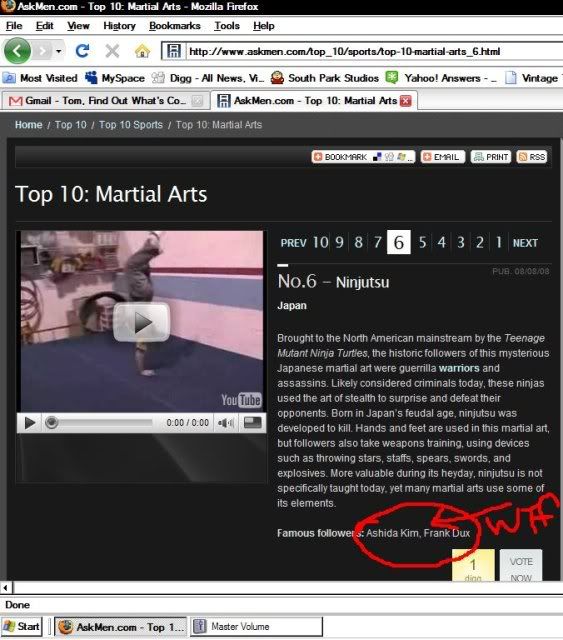Open the History menu
The height and width of the screenshot is (640, 563).
[x=119, y=26]
